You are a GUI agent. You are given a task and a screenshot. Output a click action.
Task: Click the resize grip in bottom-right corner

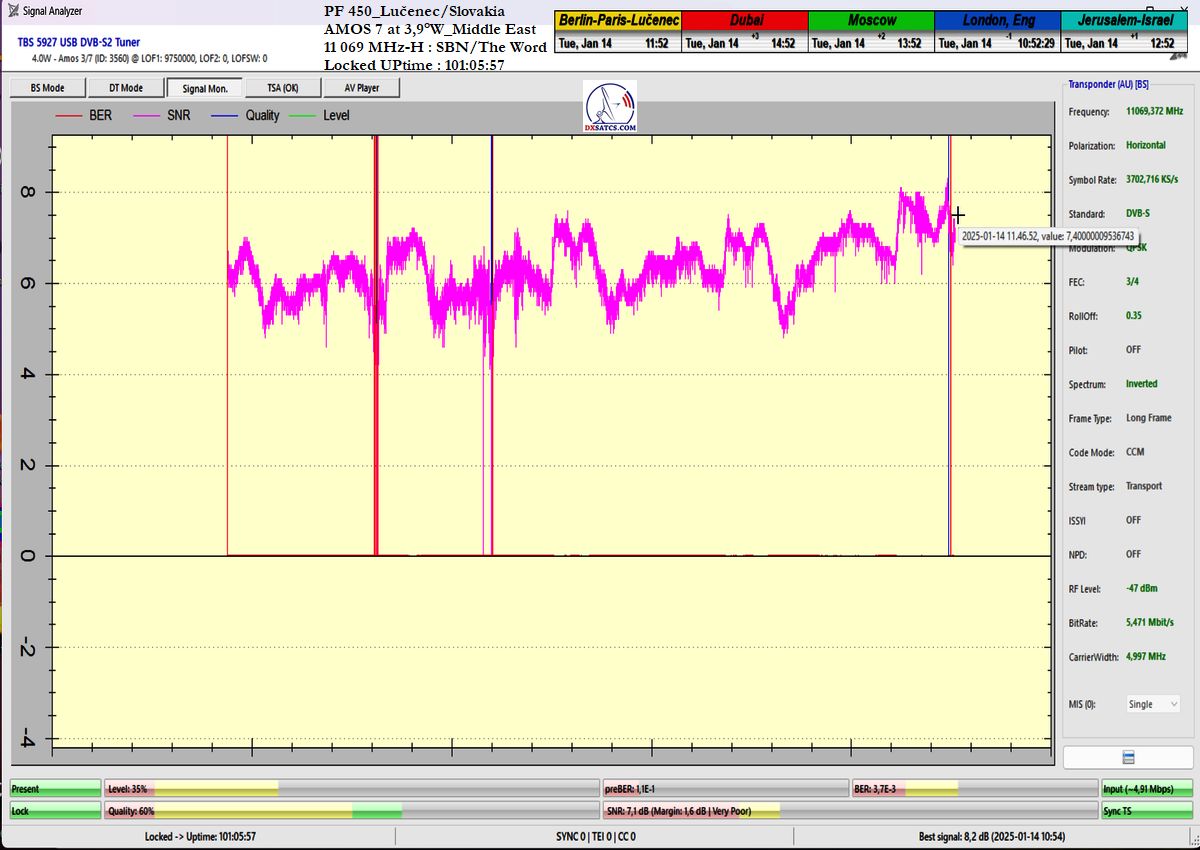(1192, 842)
